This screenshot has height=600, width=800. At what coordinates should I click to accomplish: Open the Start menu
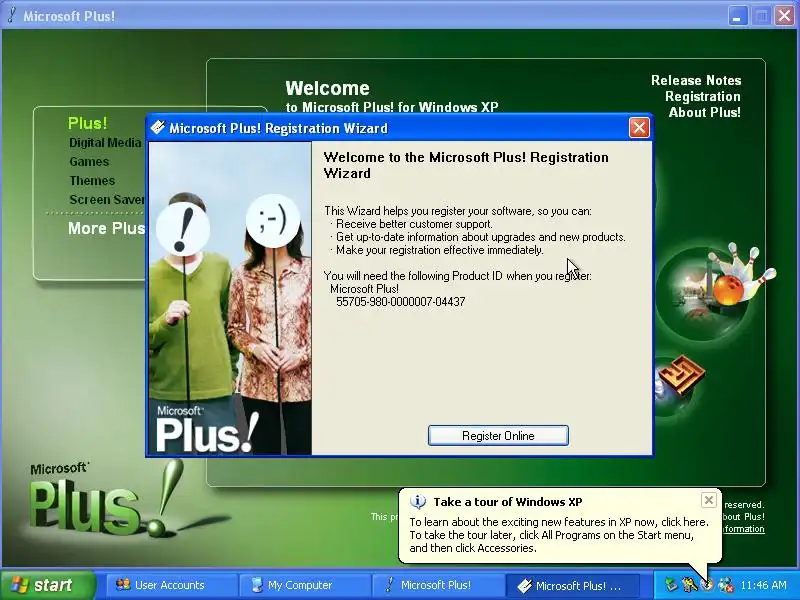pos(48,585)
